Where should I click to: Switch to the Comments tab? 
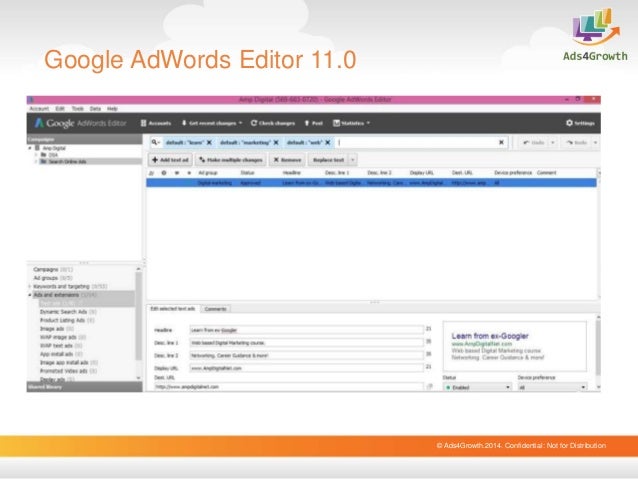coord(215,309)
